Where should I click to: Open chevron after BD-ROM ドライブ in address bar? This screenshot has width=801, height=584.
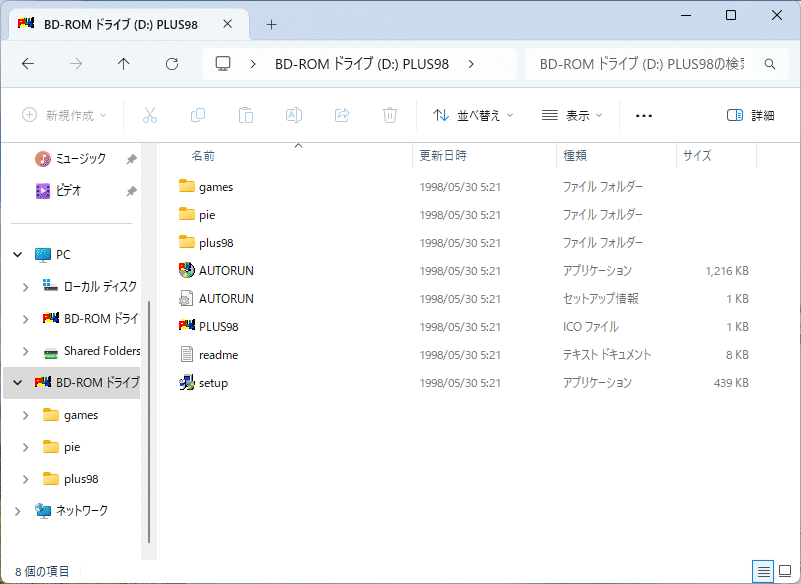[471, 64]
